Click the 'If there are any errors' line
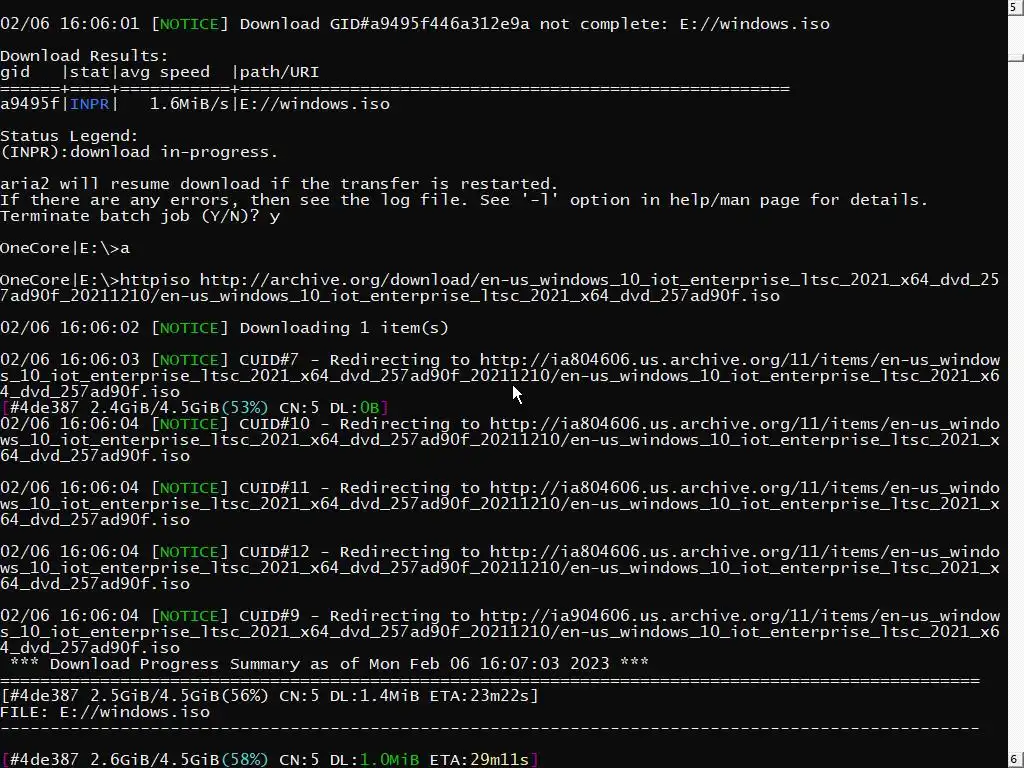This screenshot has width=1024, height=768. click(464, 200)
